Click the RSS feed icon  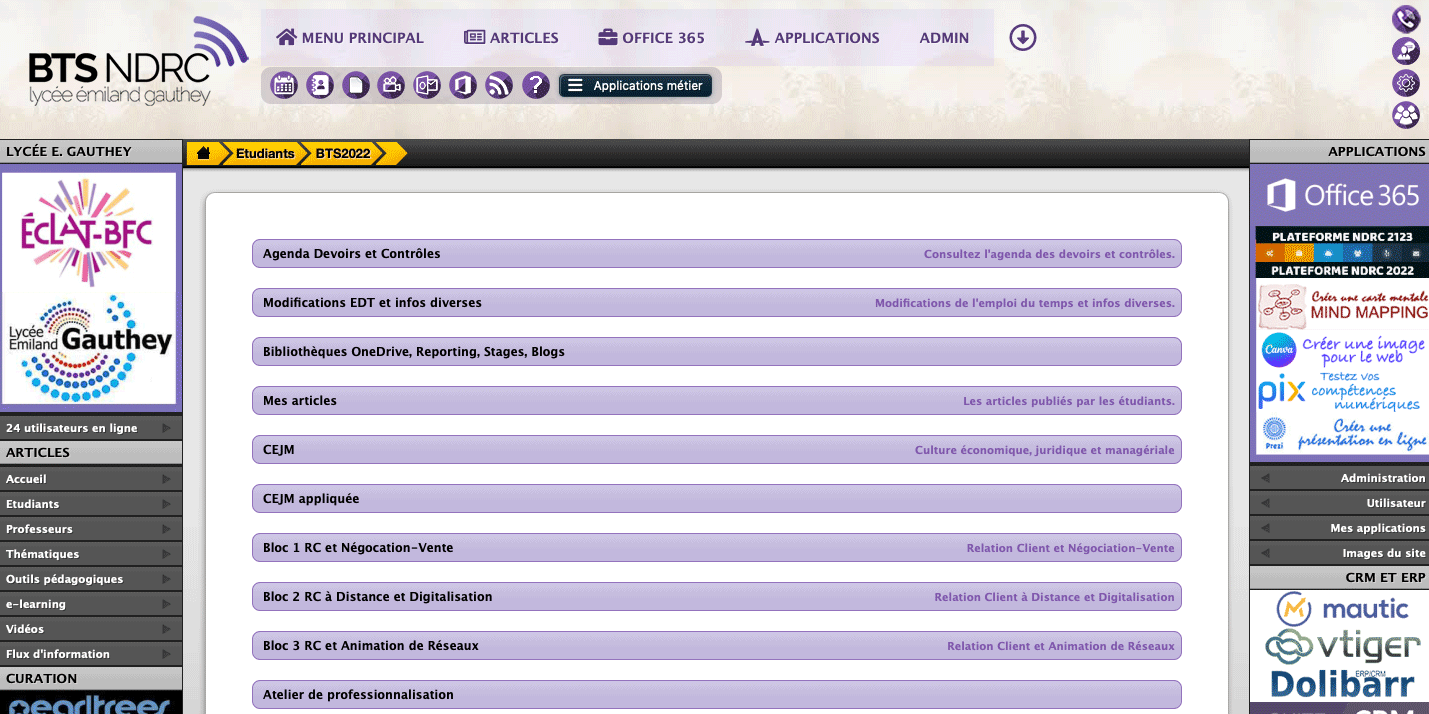(499, 85)
